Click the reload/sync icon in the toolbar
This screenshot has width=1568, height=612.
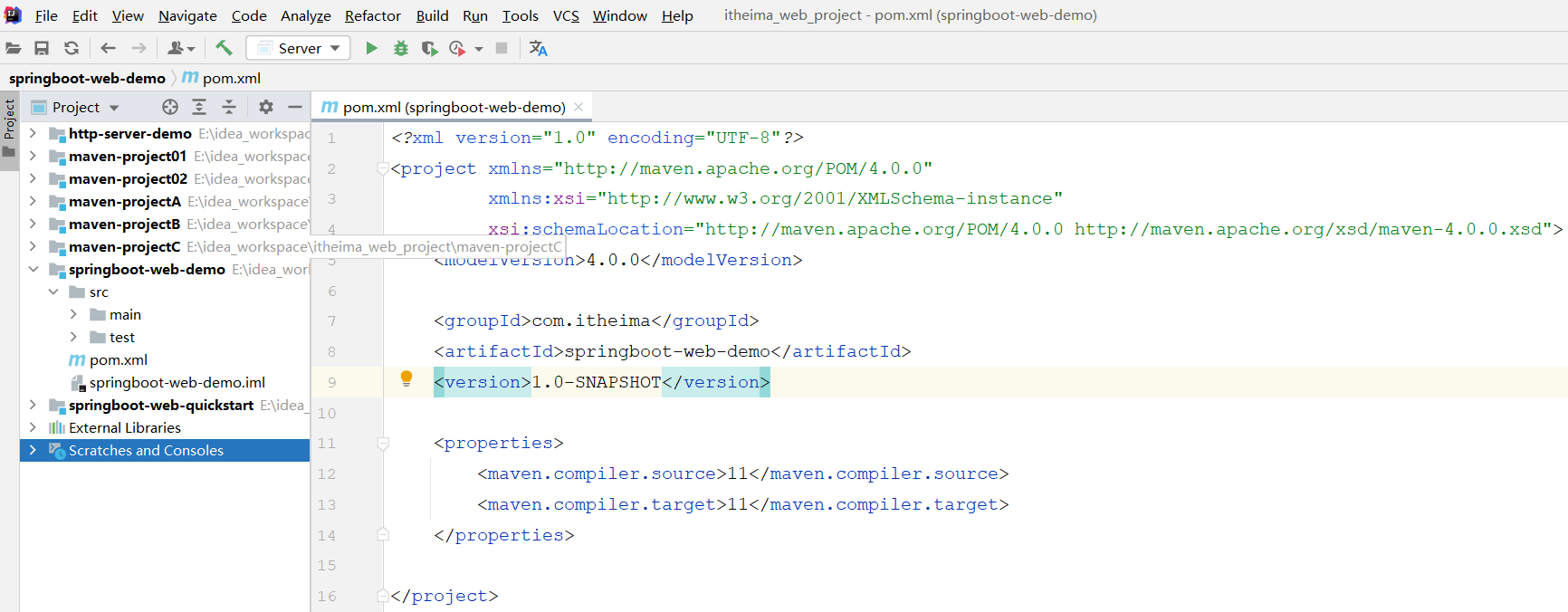tap(72, 48)
